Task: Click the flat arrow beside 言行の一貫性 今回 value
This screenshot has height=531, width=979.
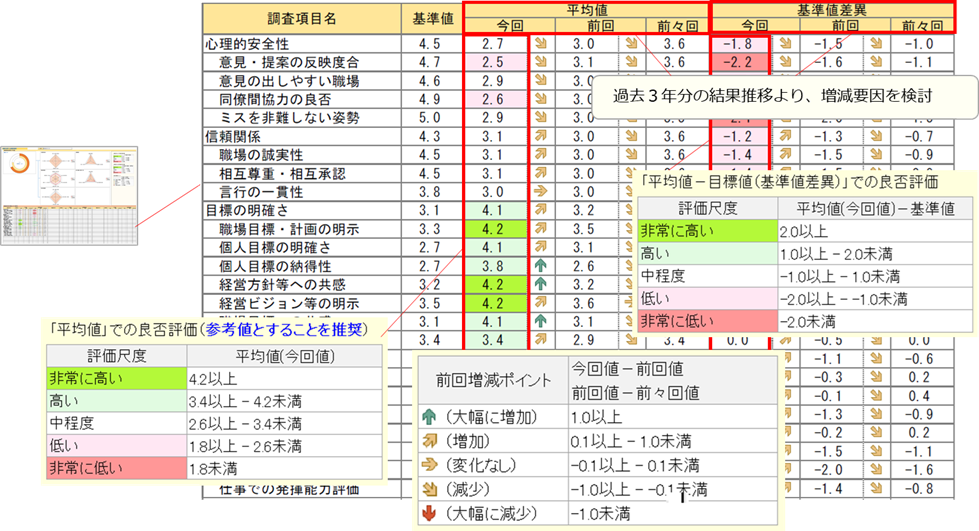Action: pyautogui.click(x=540, y=191)
